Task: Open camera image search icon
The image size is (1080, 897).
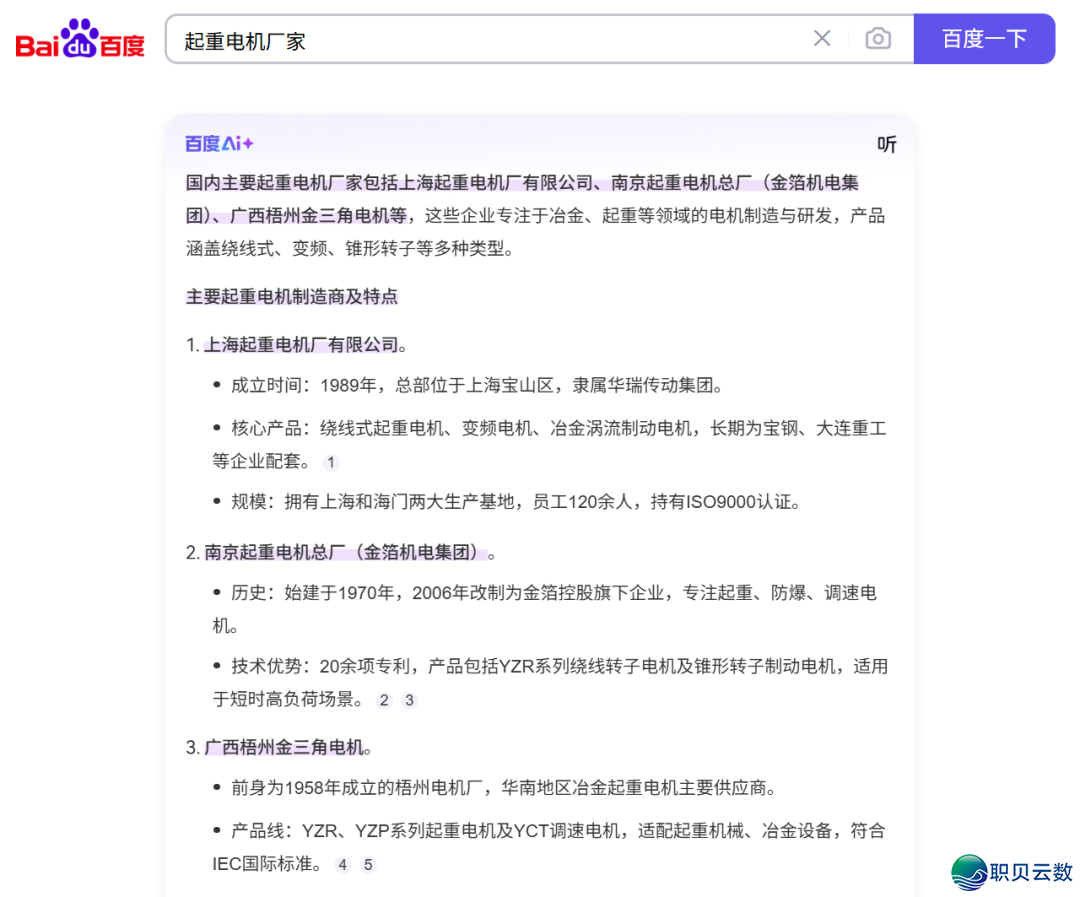Action: click(x=878, y=39)
